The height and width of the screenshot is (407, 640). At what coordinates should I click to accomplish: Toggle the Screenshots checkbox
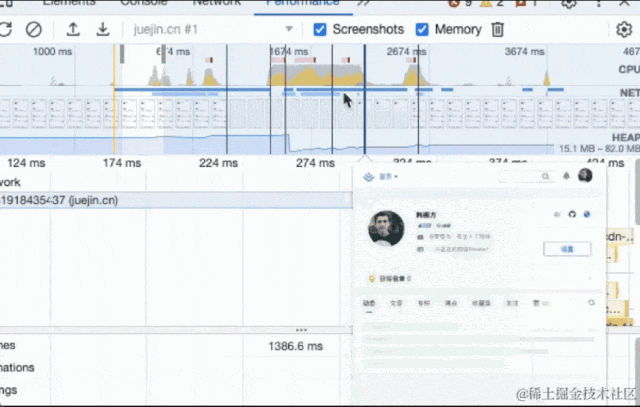tap(320, 29)
